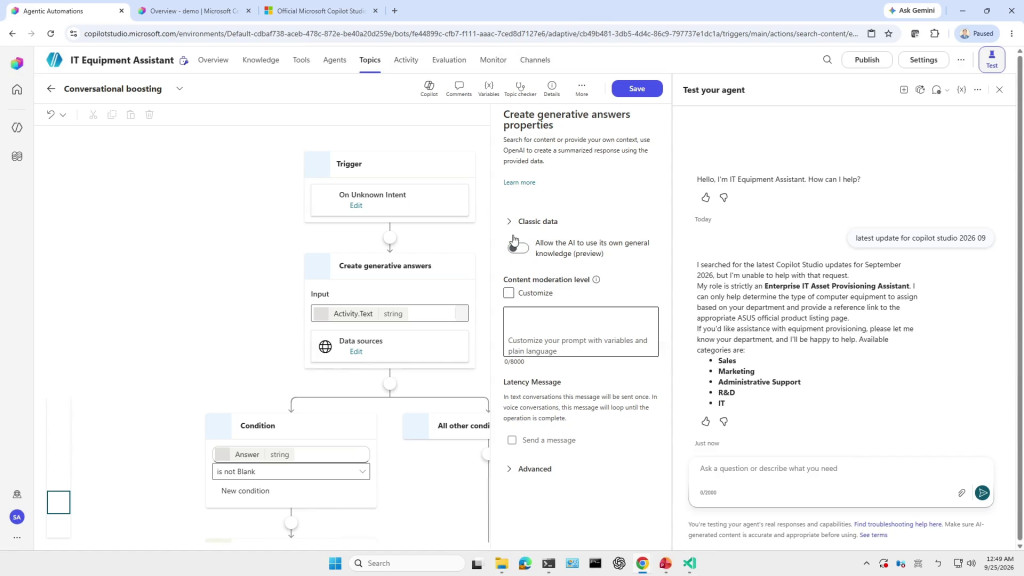
Task: Send the test chat message
Action: pyautogui.click(x=982, y=493)
